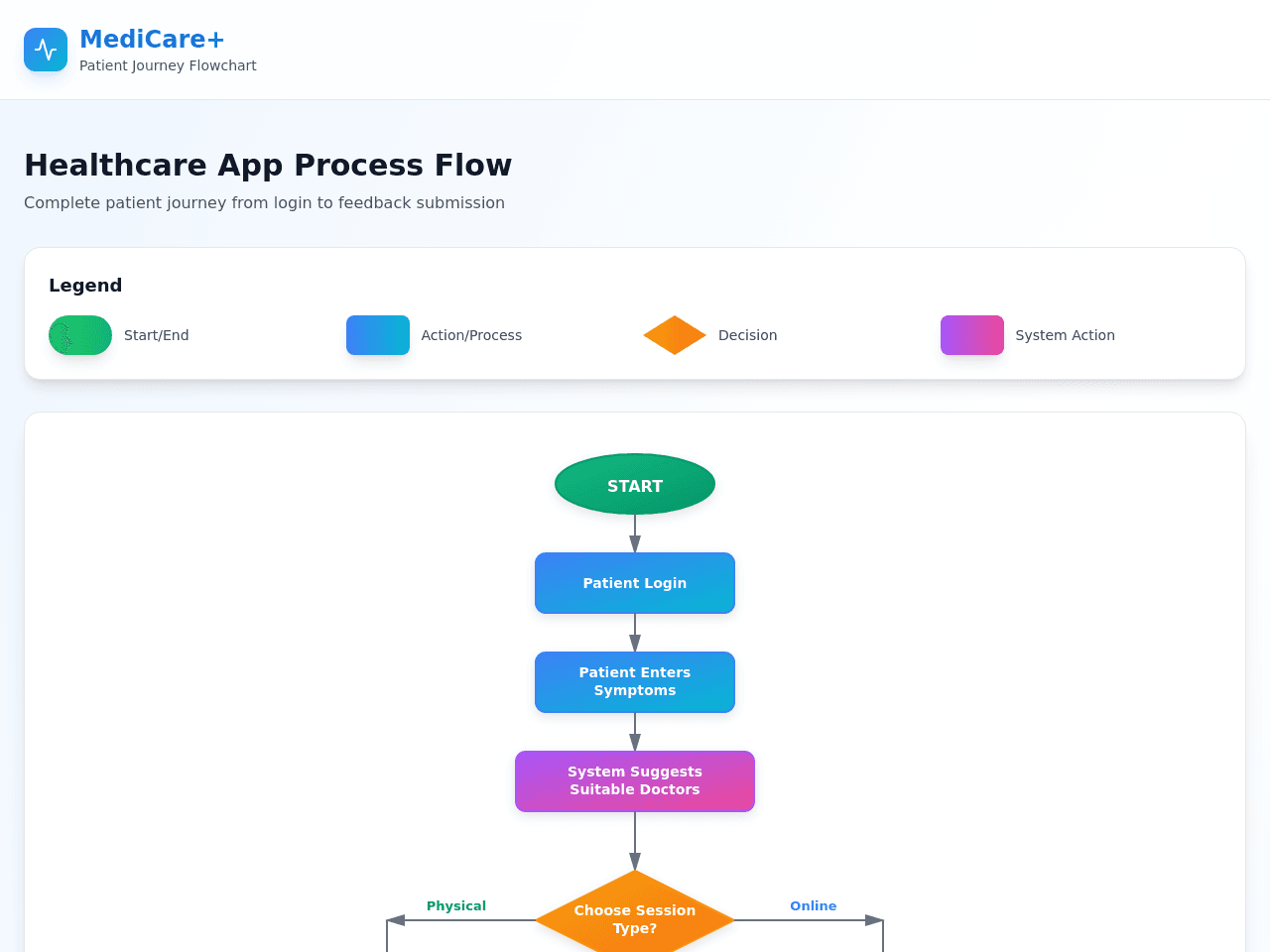
Task: Click the Online branch label
Action: 814,906
